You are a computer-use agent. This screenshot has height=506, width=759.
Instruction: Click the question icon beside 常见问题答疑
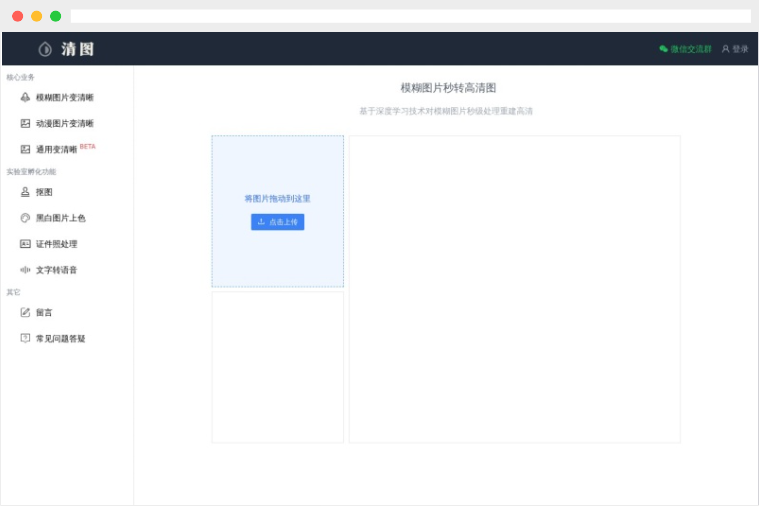(25, 338)
